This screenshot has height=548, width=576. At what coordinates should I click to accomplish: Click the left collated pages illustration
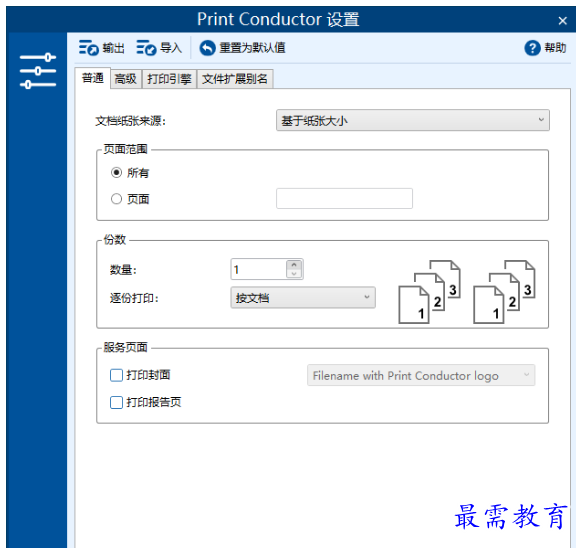point(429,292)
